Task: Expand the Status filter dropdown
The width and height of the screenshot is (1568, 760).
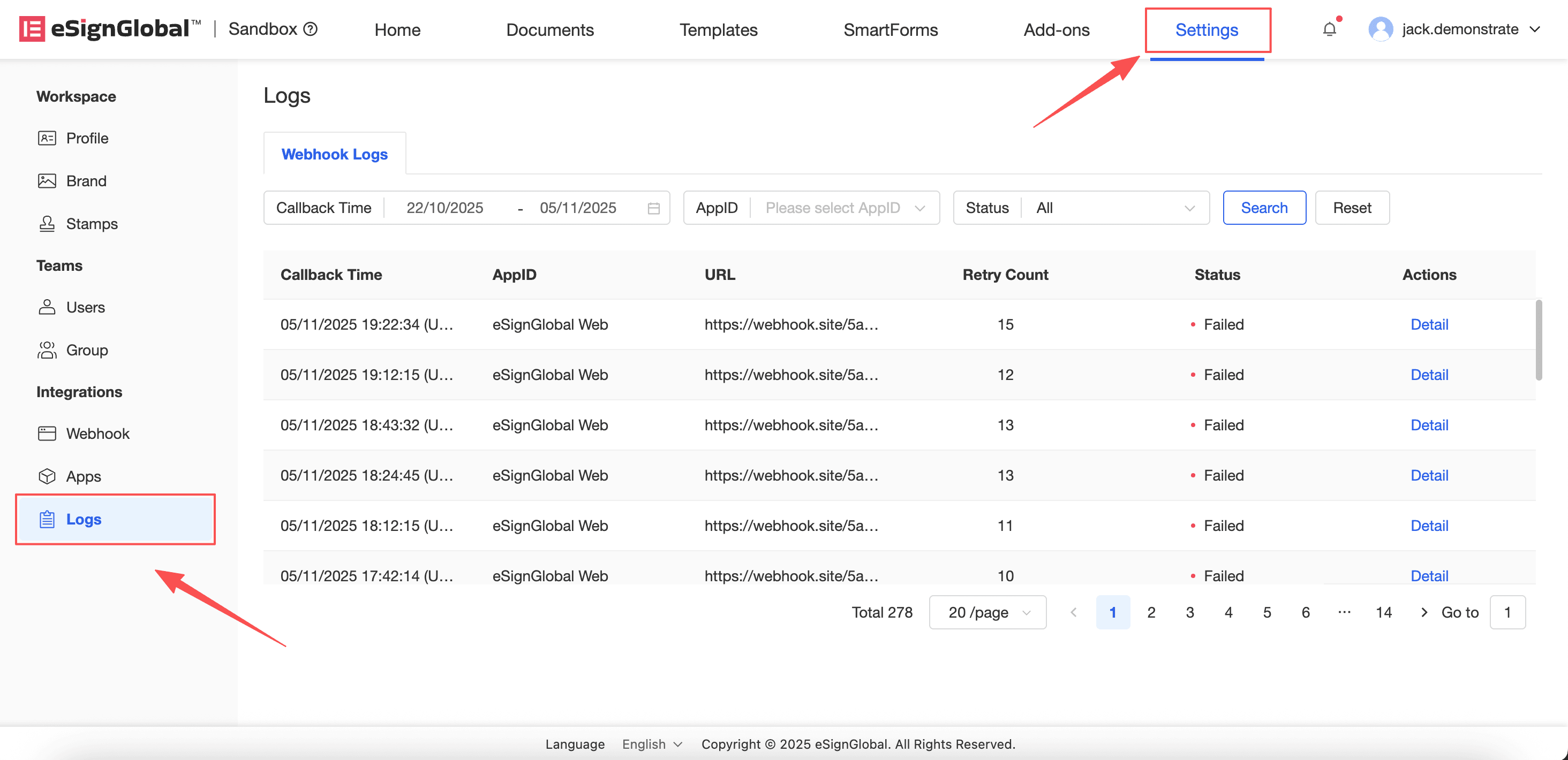Action: tap(1113, 208)
